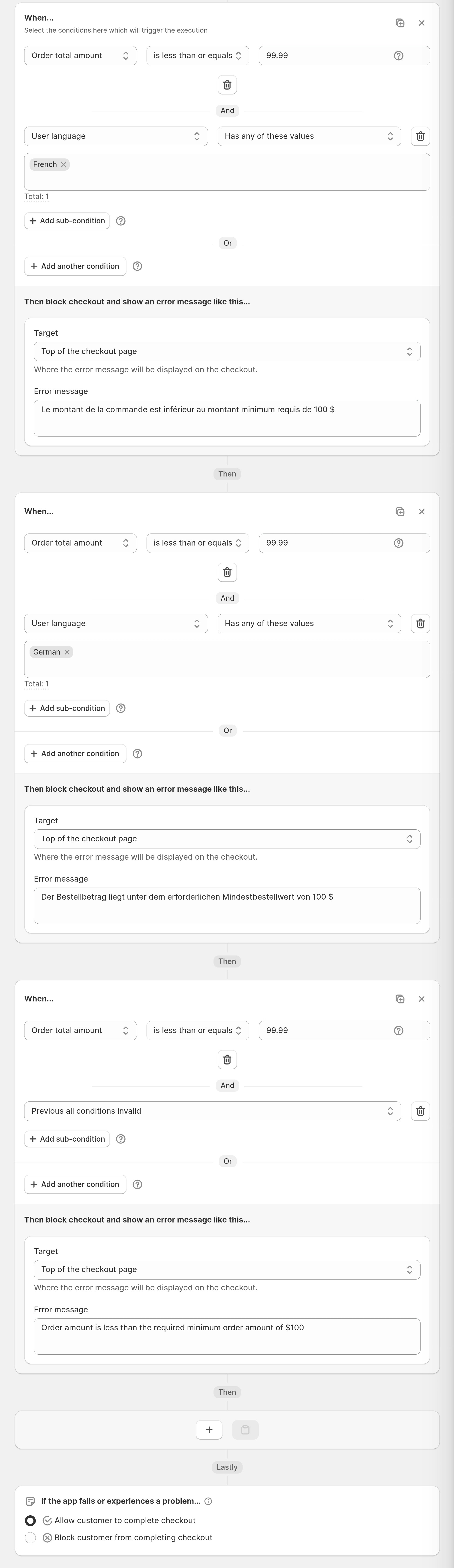This screenshot has width=454, height=1568.
Task: Click Add another condition in French block
Action: [x=75, y=266]
